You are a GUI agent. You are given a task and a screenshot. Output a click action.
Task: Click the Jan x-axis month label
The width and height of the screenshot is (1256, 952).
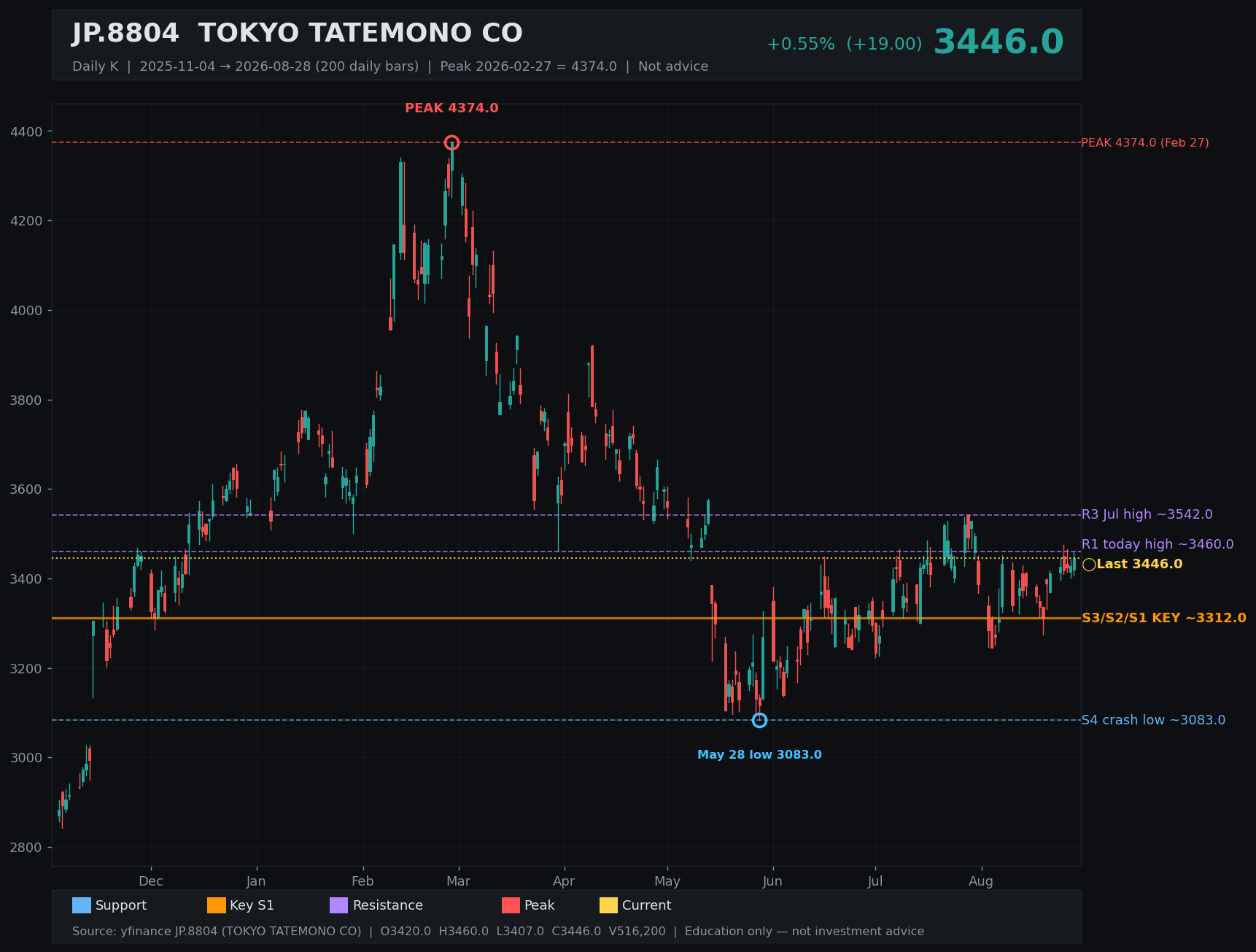256,881
